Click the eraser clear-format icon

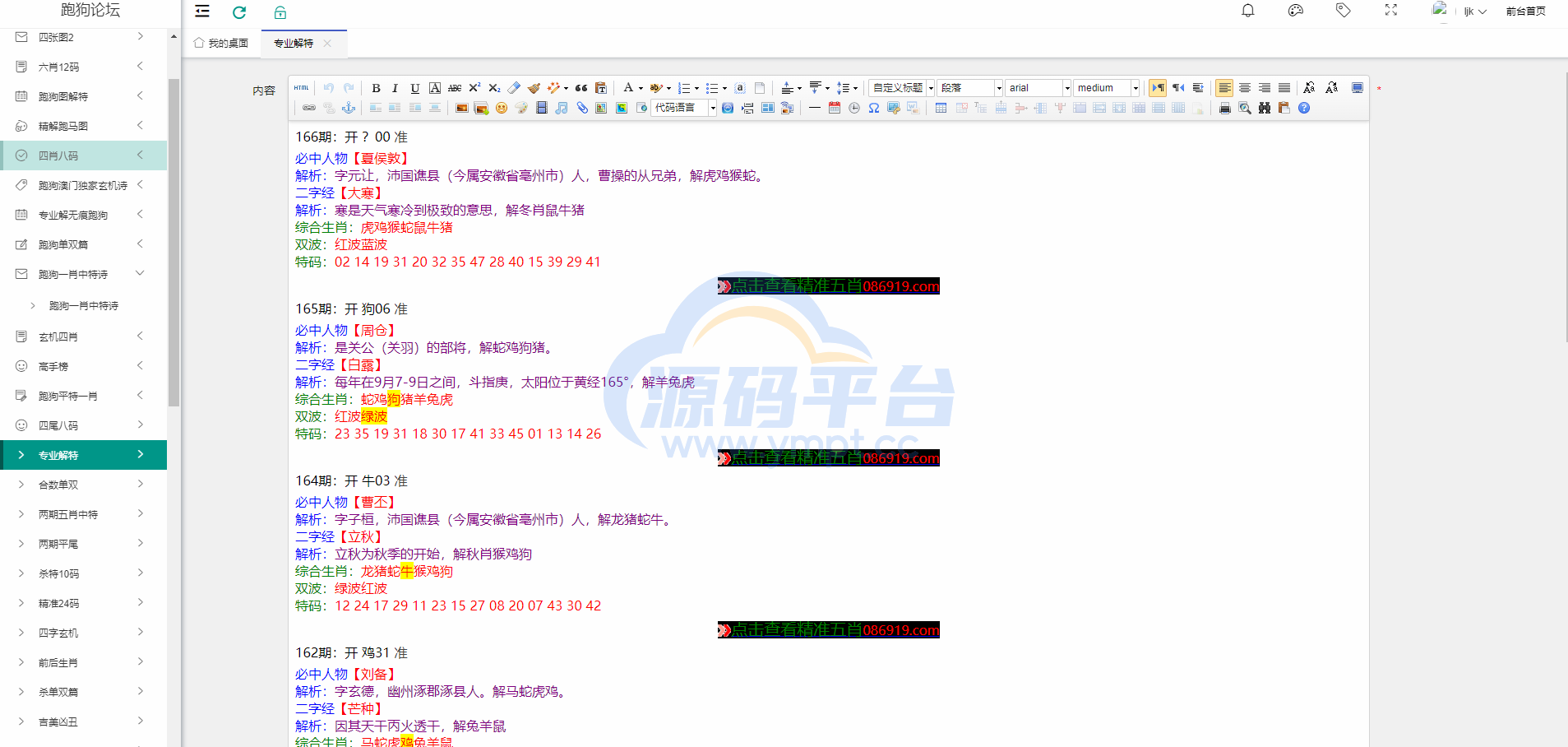(x=514, y=88)
